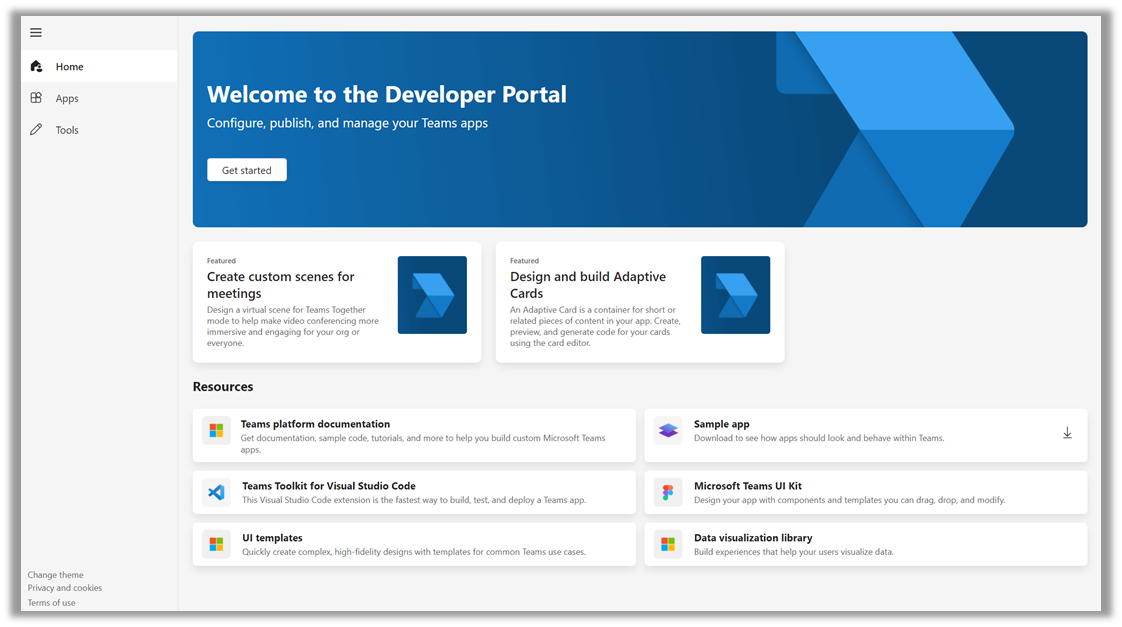Open the Tools section in sidebar
1122x627 pixels.
(67, 130)
